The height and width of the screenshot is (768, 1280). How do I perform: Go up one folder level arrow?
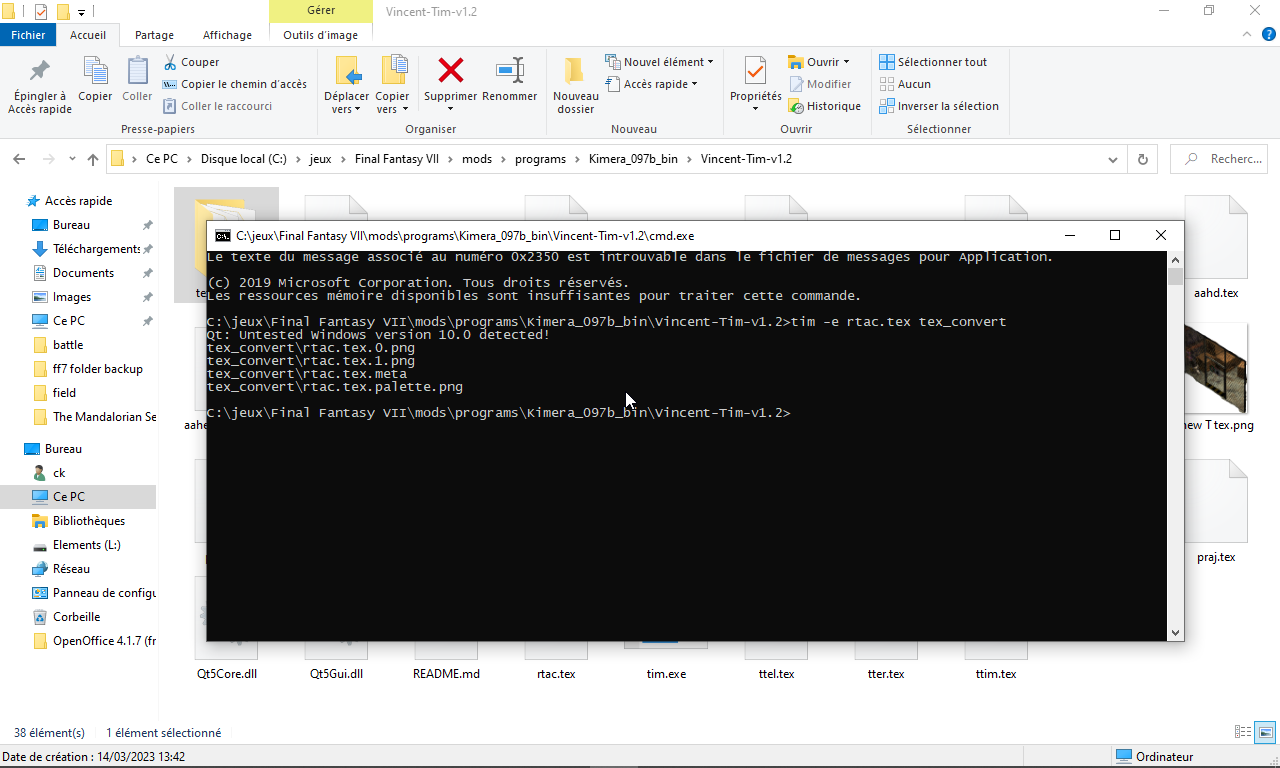(x=93, y=159)
